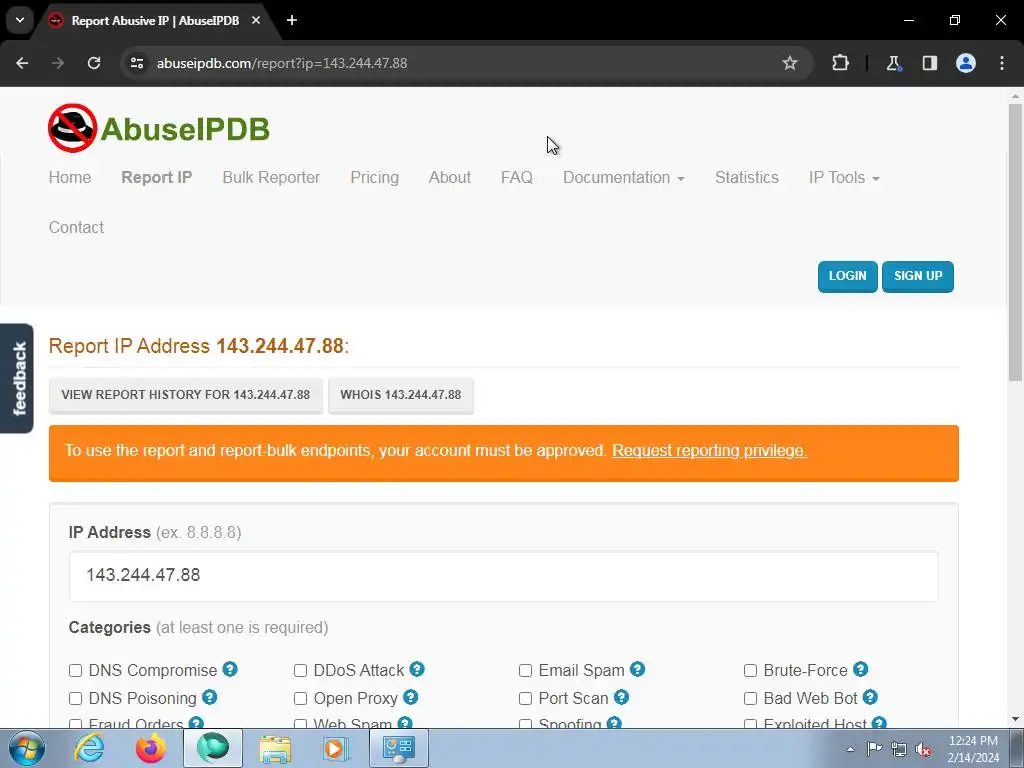
Task: Open the Report IP nav item
Action: (157, 178)
